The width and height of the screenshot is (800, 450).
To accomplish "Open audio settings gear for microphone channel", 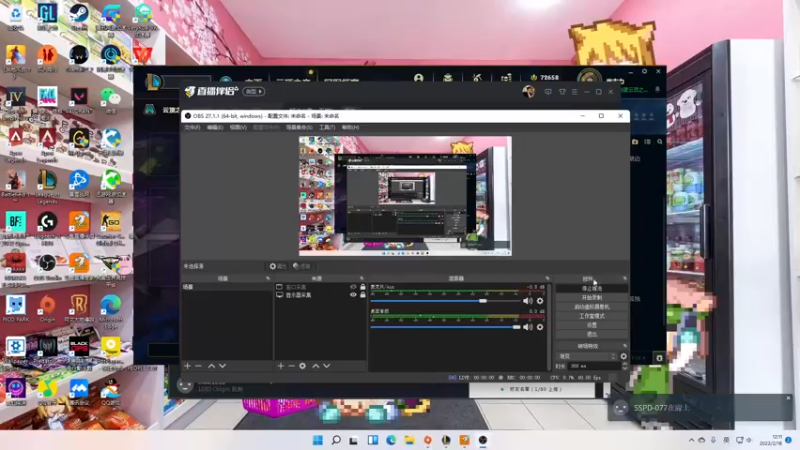I will [540, 301].
